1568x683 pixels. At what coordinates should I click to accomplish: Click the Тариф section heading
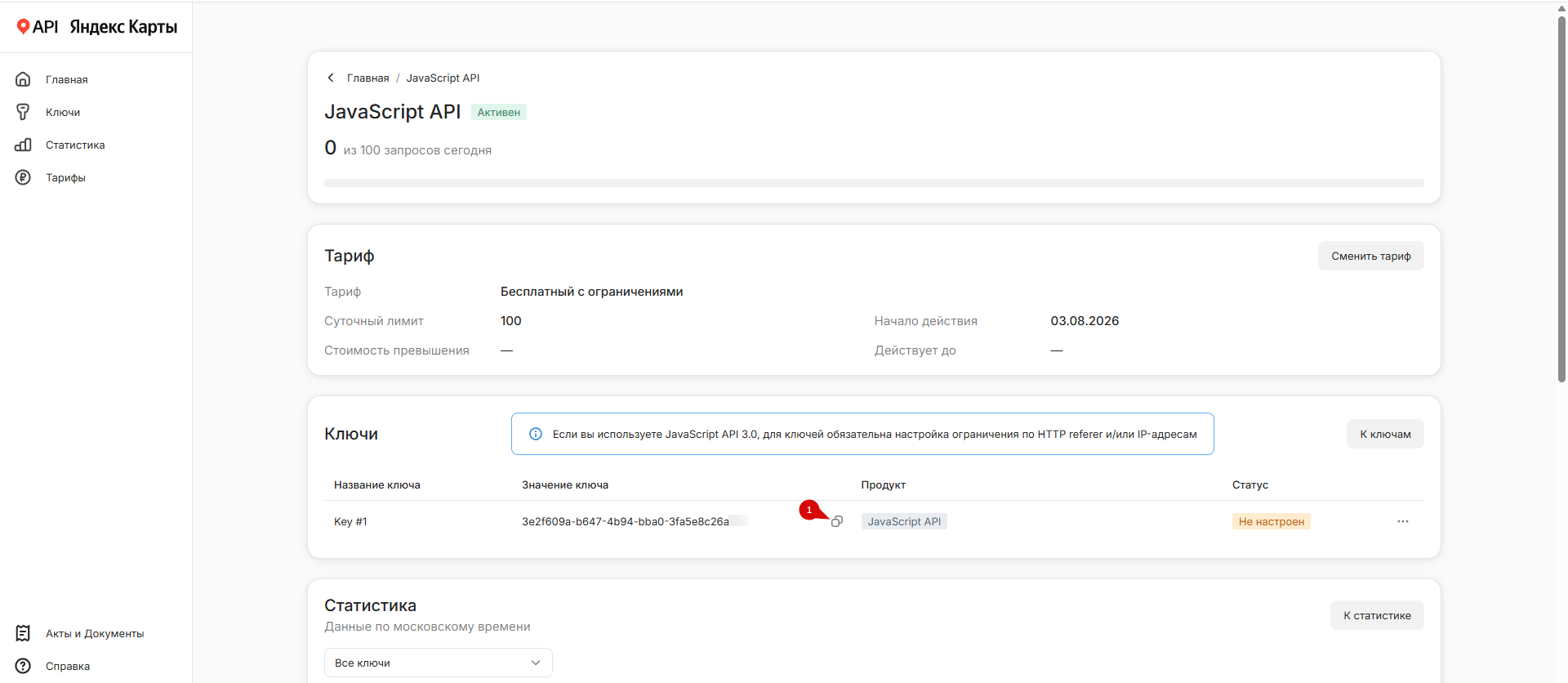pos(350,256)
